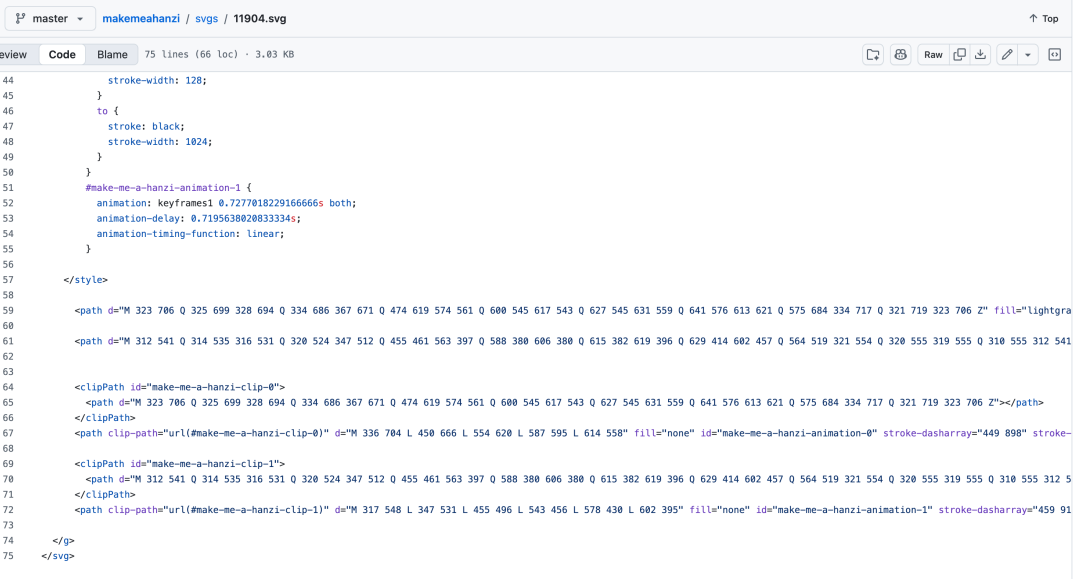Select line number 61
1080x579 pixels.
pyautogui.click(x=8, y=341)
